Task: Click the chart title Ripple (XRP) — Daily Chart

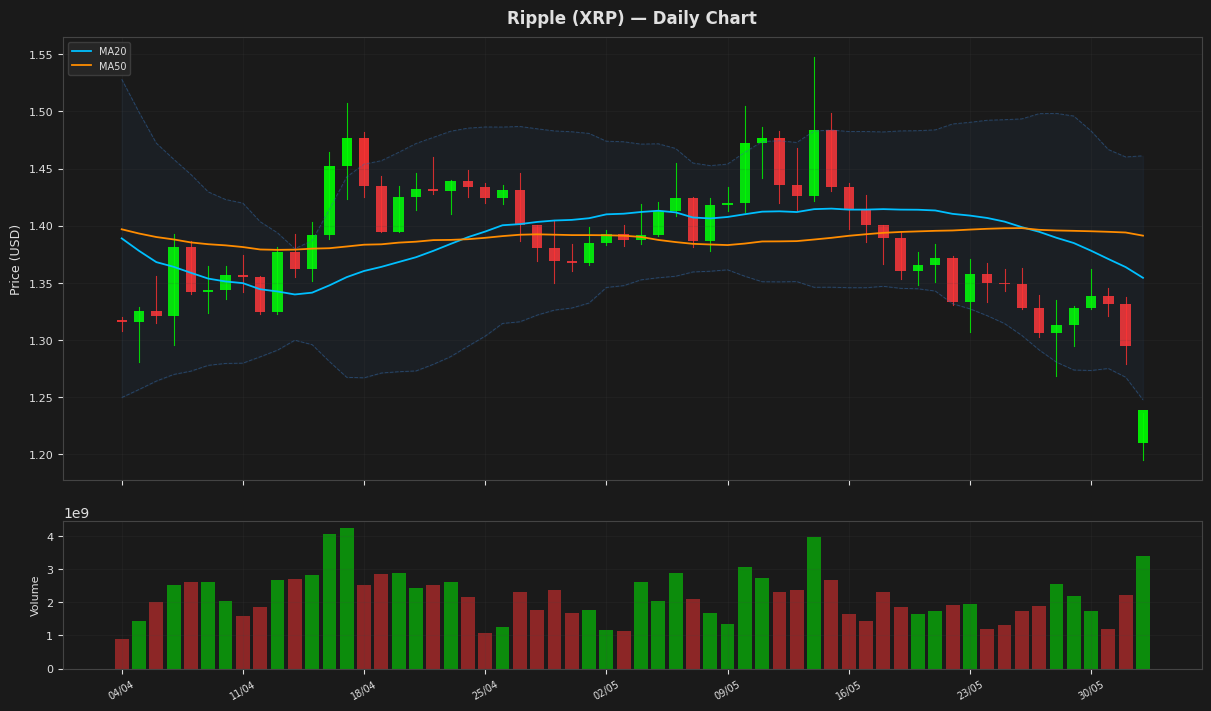Action: pos(631,19)
